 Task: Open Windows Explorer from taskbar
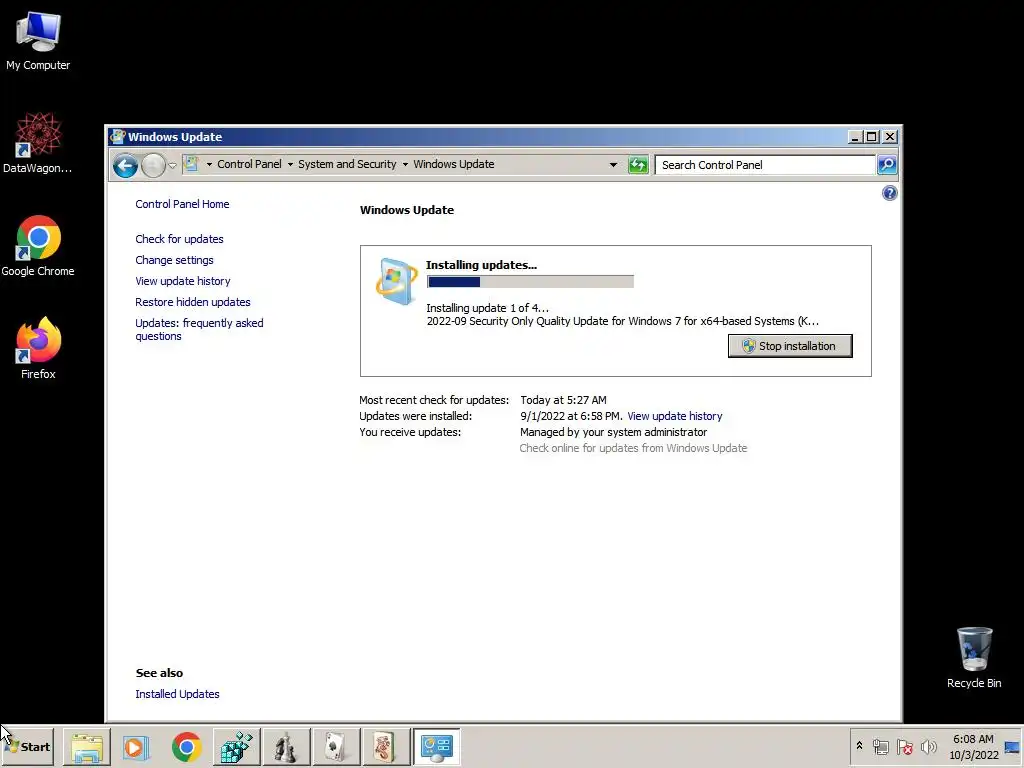[x=87, y=747]
